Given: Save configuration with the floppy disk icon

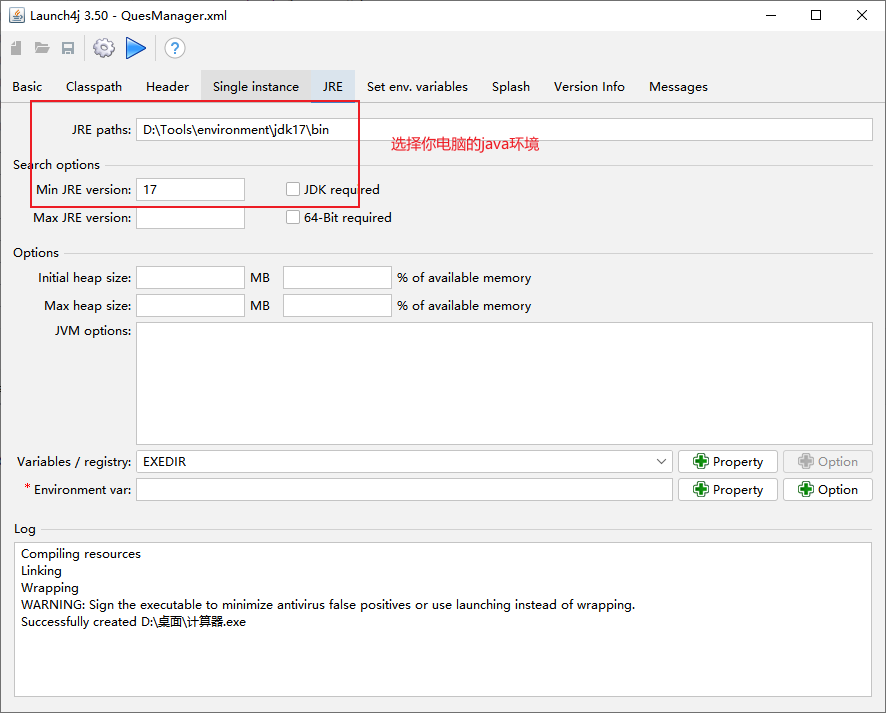Looking at the screenshot, I should [68, 48].
